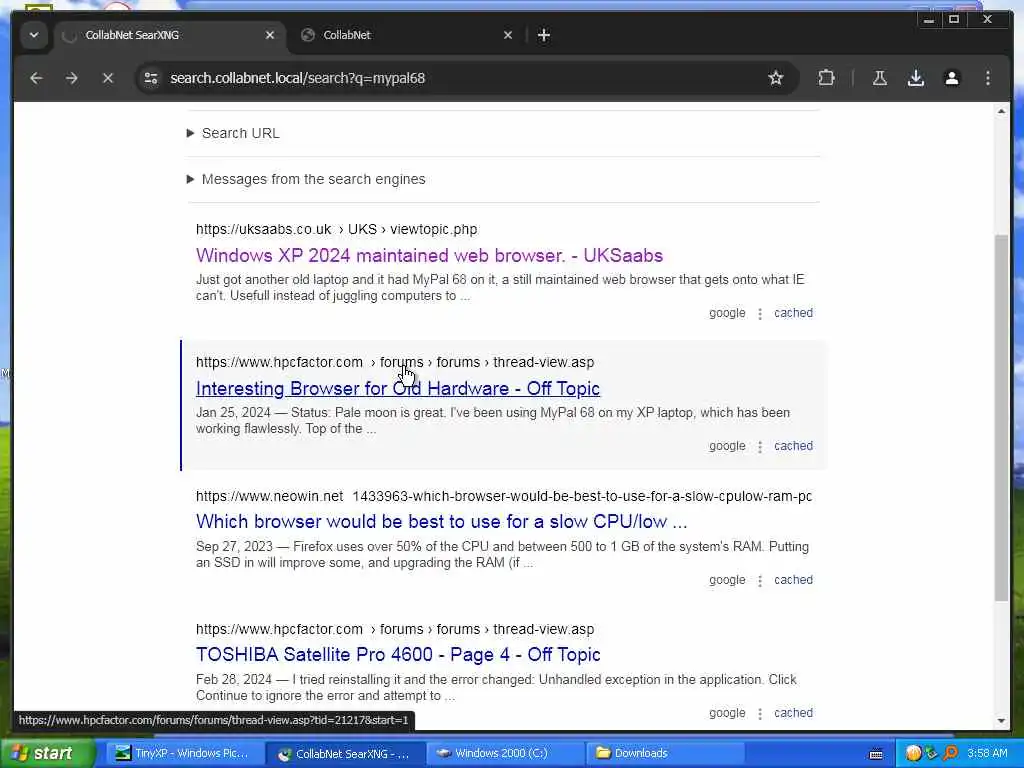
Task: Switch to TinyXP Windows Picture taskbar window
Action: (x=185, y=754)
